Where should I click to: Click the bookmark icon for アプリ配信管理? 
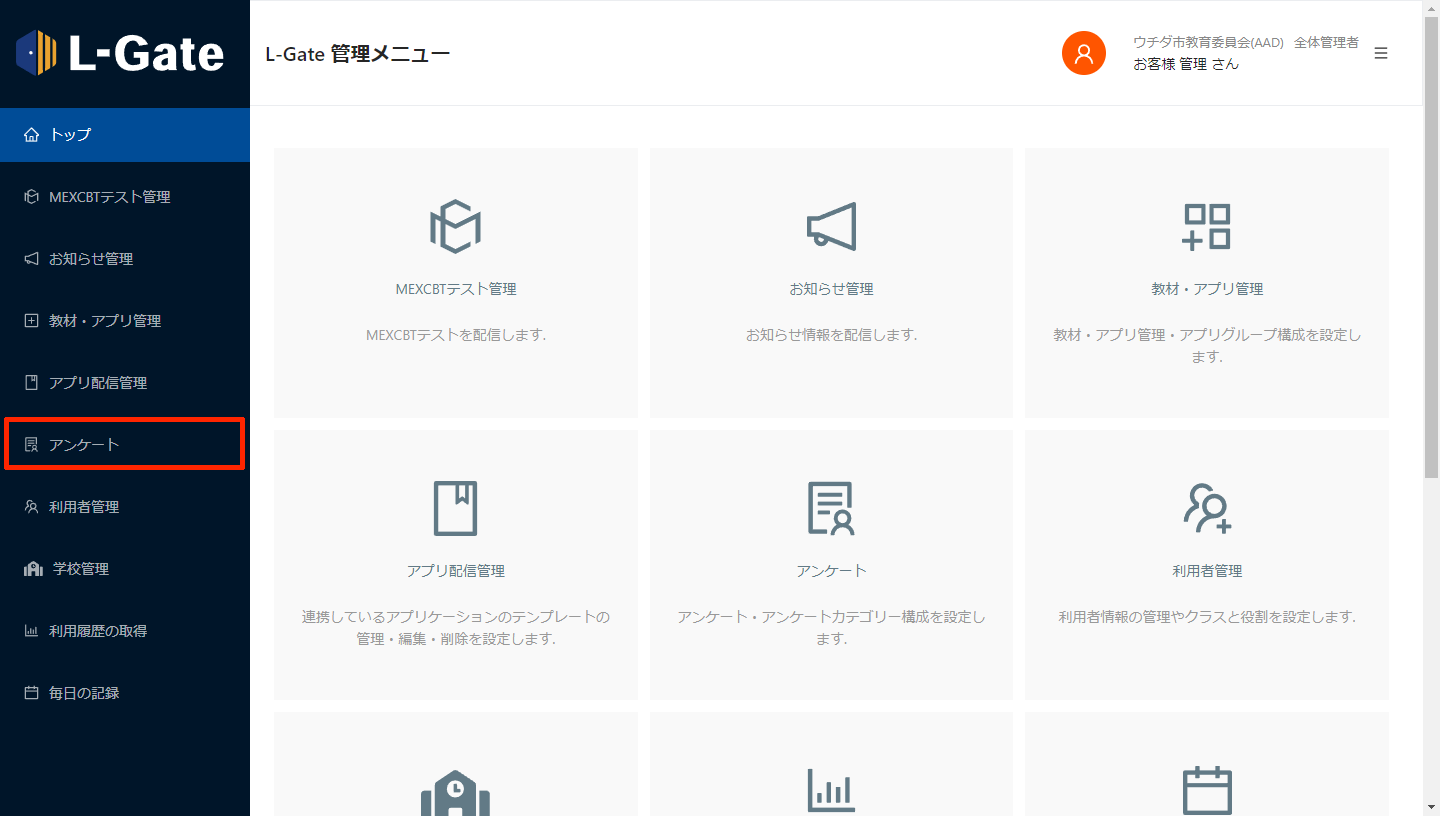[x=455, y=509]
